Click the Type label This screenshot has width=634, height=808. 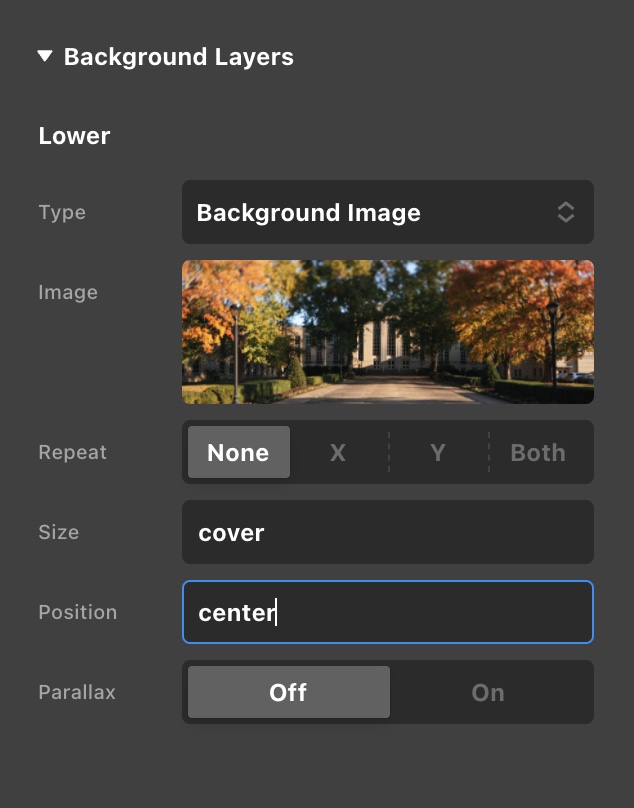(x=62, y=212)
